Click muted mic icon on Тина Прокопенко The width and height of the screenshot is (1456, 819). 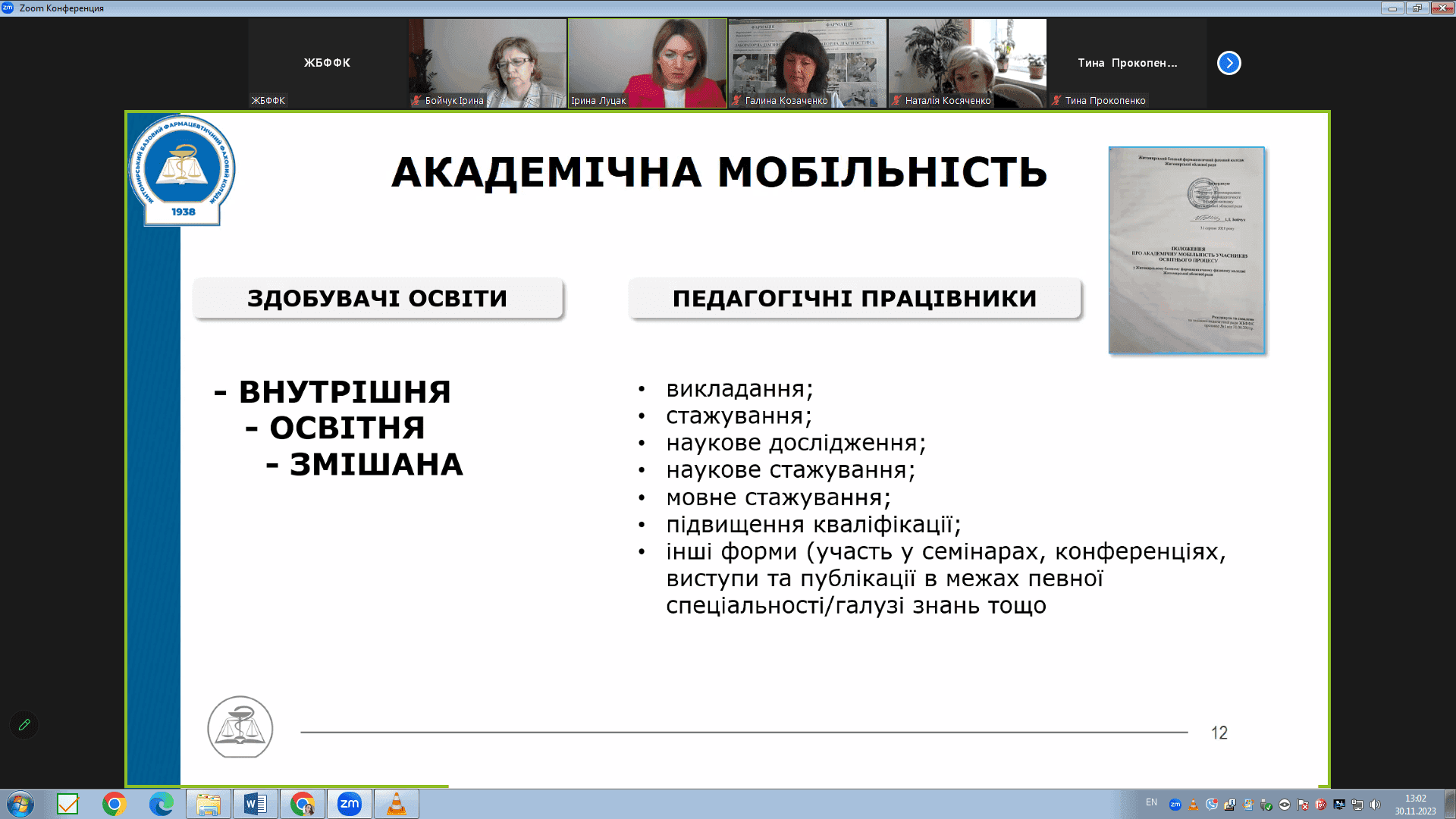click(1056, 100)
